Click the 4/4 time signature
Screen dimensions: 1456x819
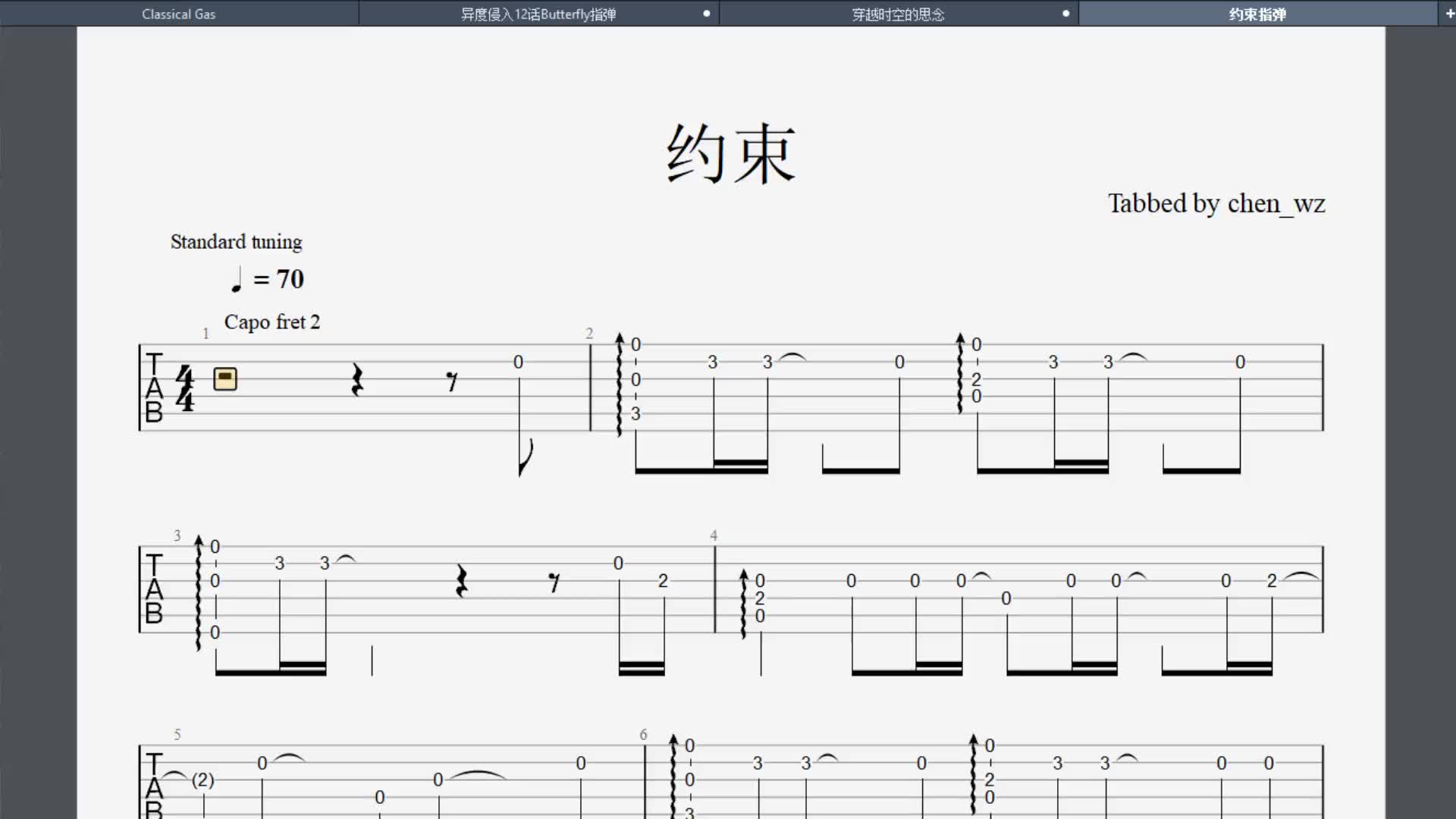pyautogui.click(x=184, y=388)
